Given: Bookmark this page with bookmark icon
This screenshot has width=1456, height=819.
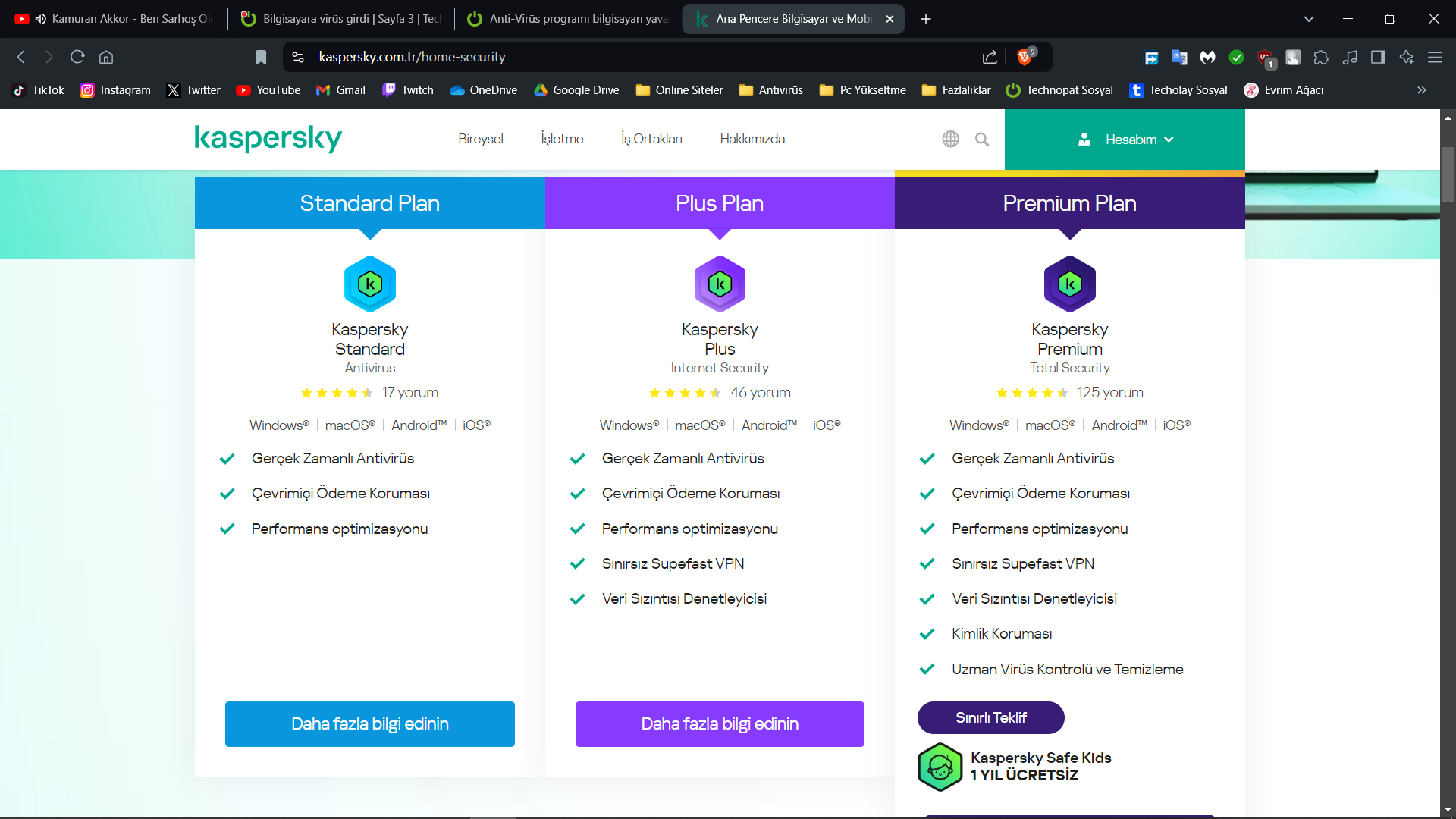Looking at the screenshot, I should point(261,57).
